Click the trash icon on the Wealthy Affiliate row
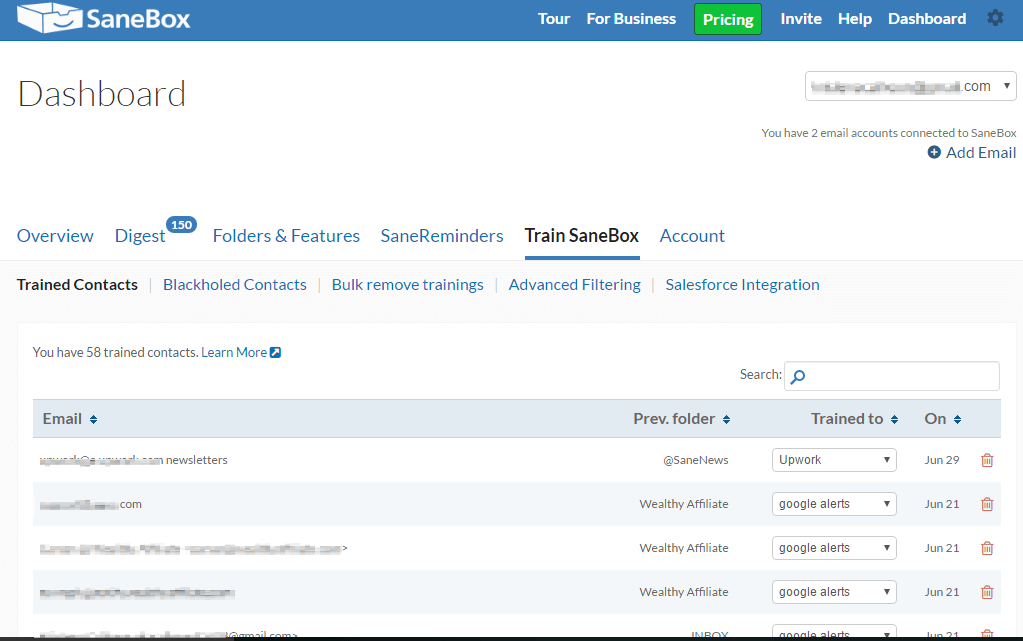This screenshot has height=641, width=1023. 987,504
